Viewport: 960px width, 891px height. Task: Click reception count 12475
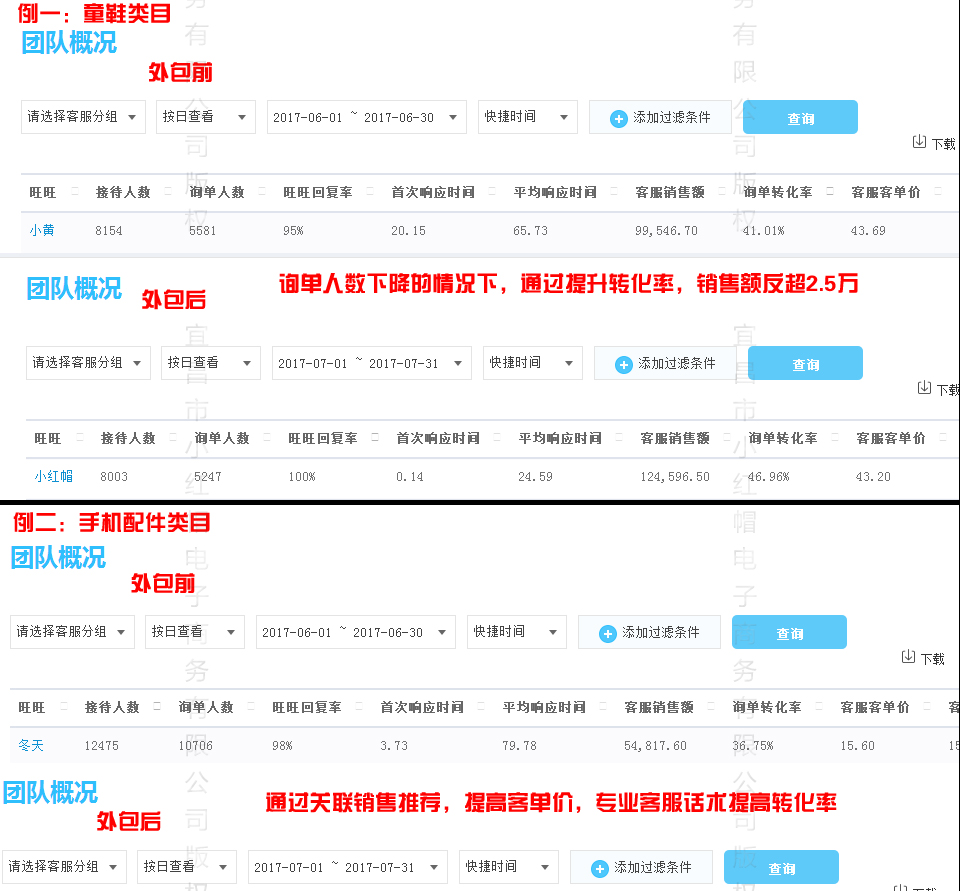102,746
